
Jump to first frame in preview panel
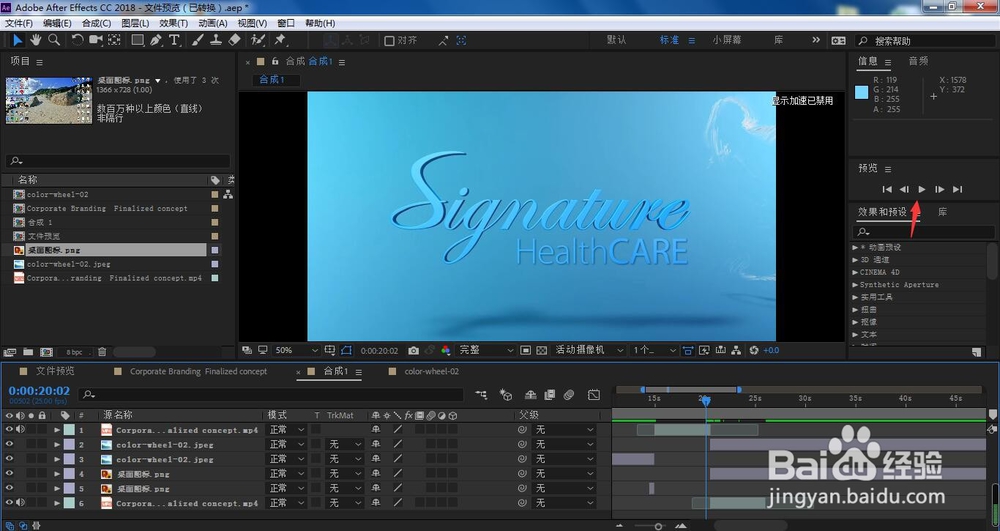click(x=886, y=189)
